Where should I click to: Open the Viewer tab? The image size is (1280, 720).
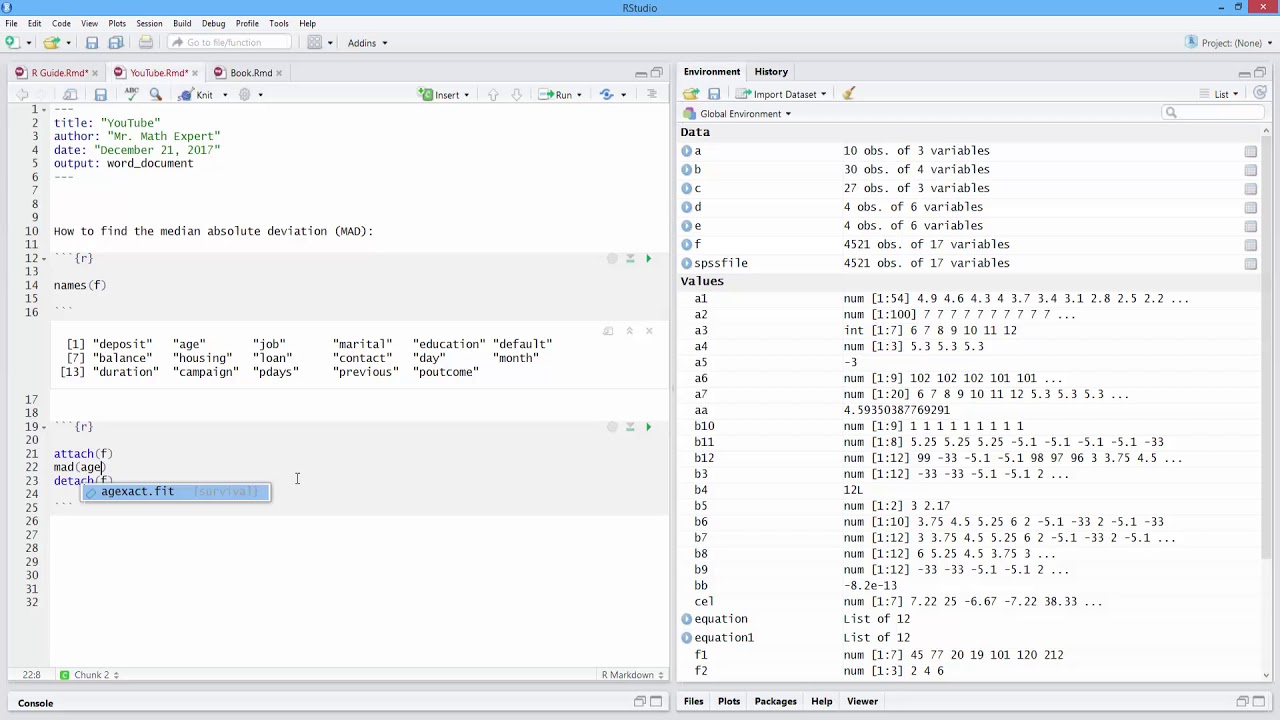(862, 701)
